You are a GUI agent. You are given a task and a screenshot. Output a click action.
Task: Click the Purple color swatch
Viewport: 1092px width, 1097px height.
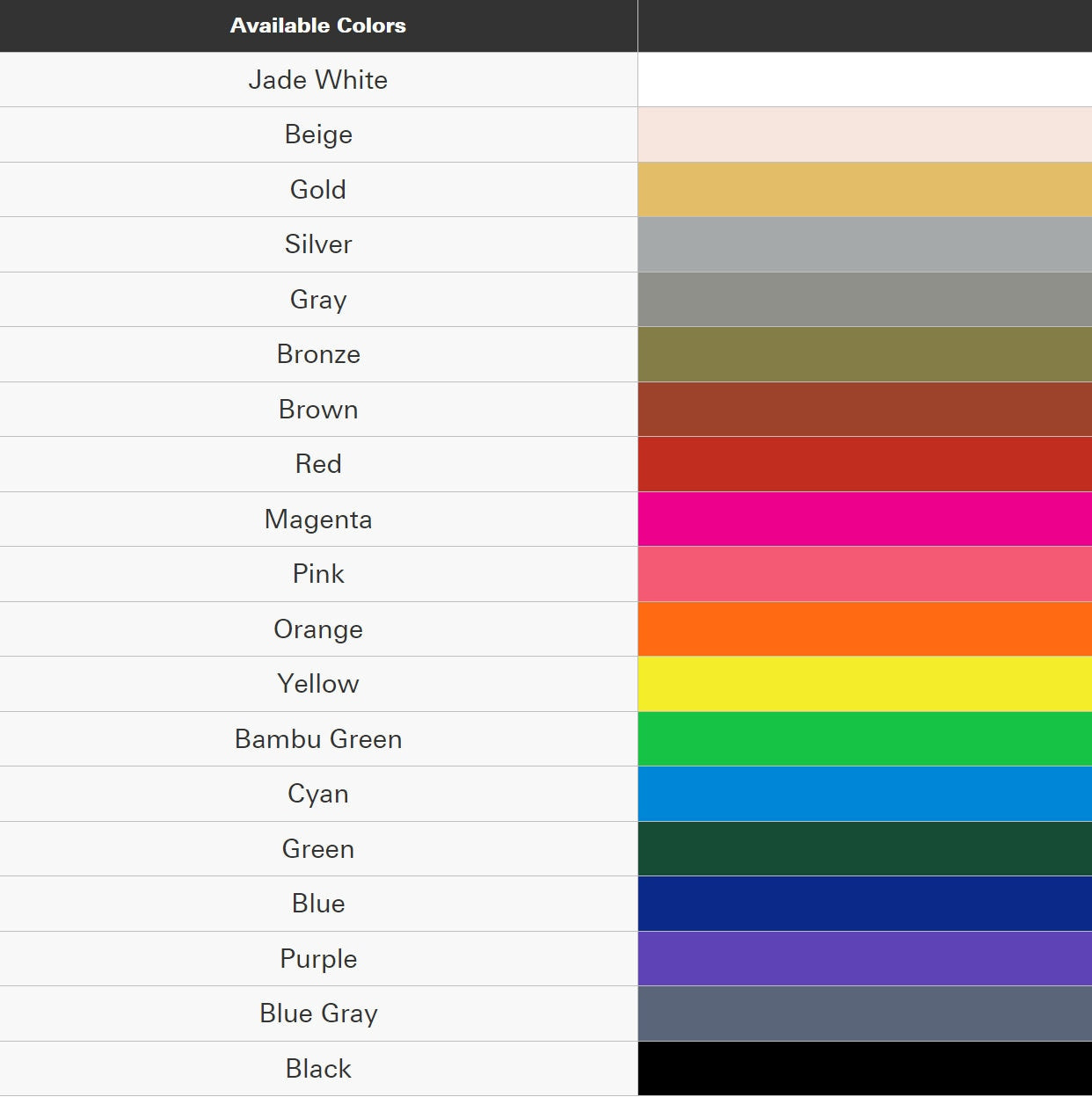click(x=865, y=959)
